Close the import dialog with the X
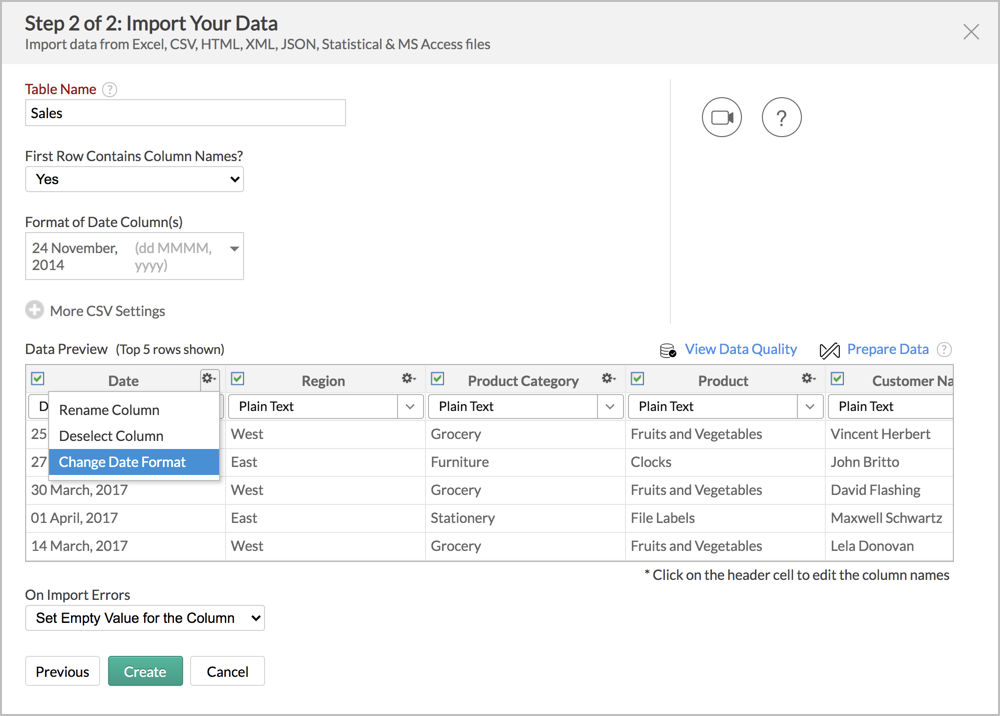 (x=971, y=32)
